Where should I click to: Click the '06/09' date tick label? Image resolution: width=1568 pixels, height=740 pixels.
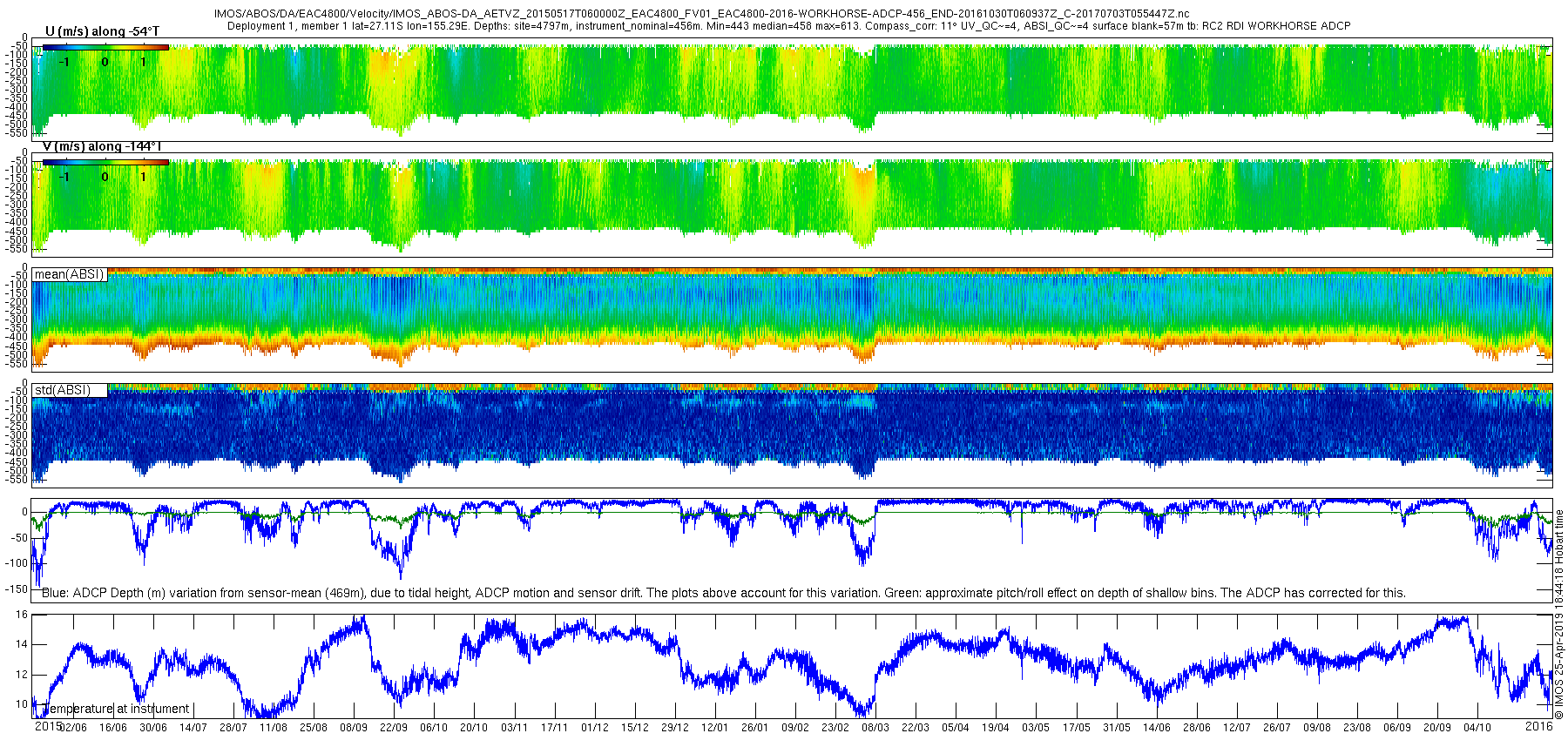(x=1397, y=728)
